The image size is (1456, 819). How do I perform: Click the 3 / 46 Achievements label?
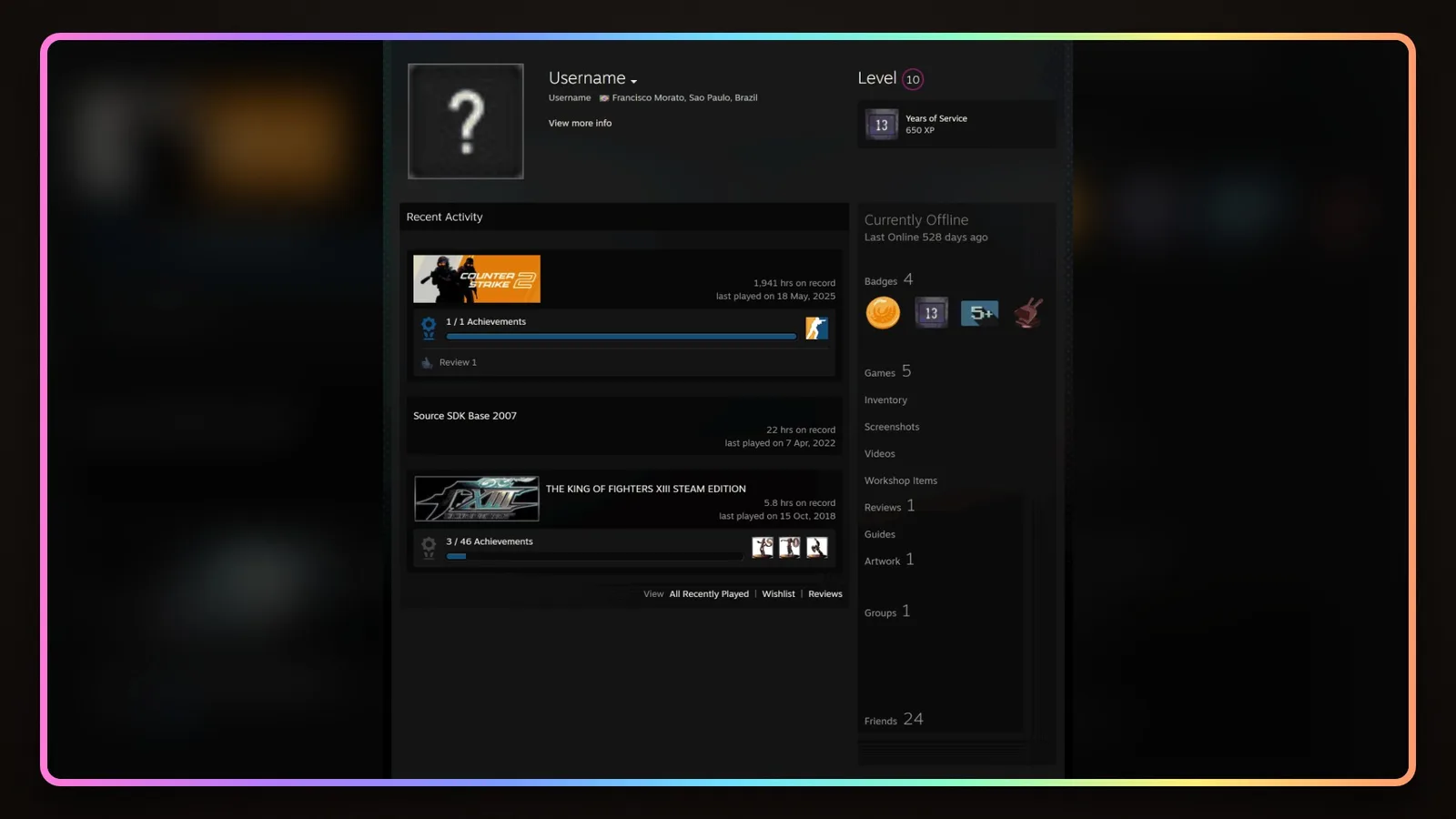tap(490, 542)
